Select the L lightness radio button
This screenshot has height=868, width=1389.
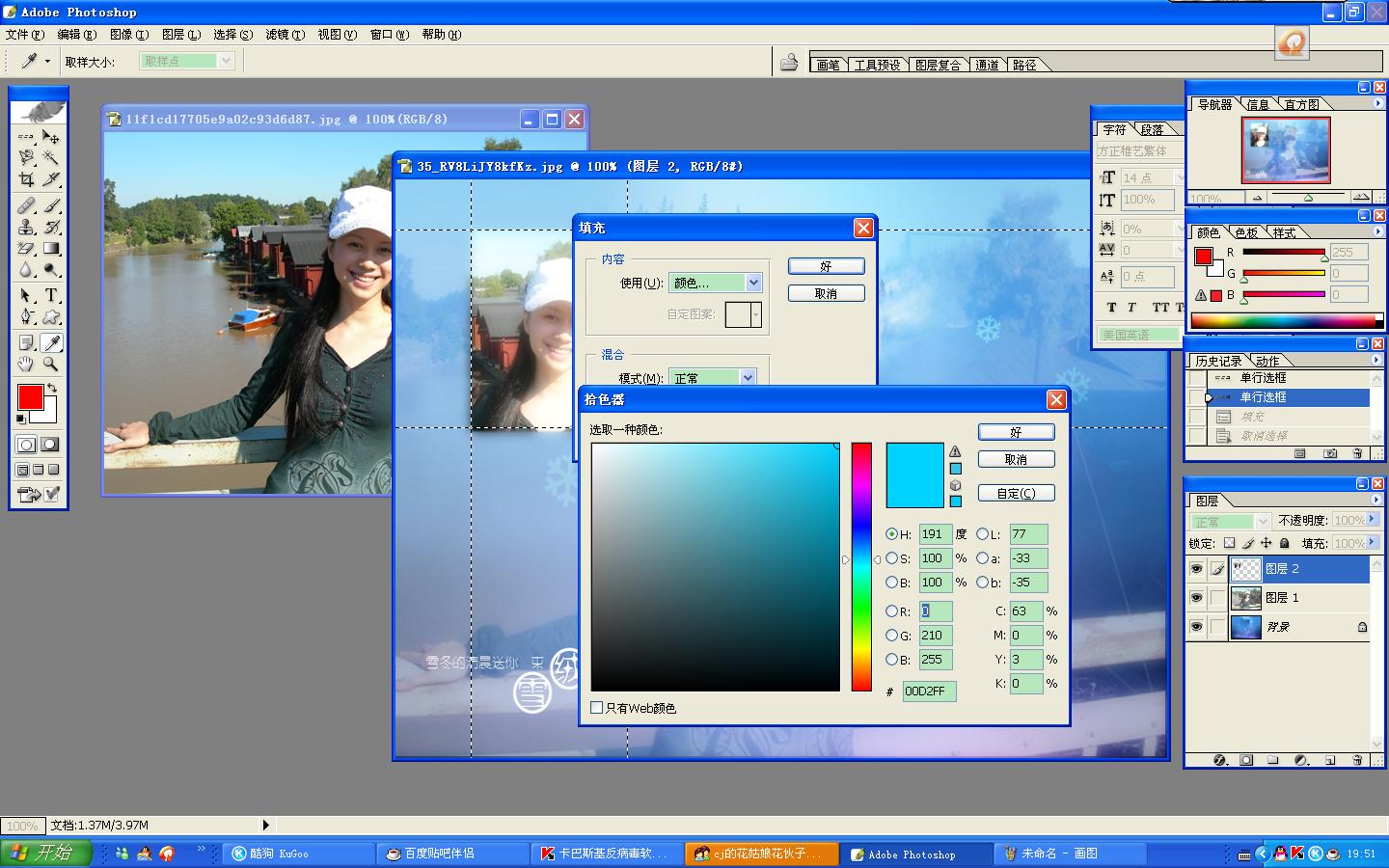982,534
